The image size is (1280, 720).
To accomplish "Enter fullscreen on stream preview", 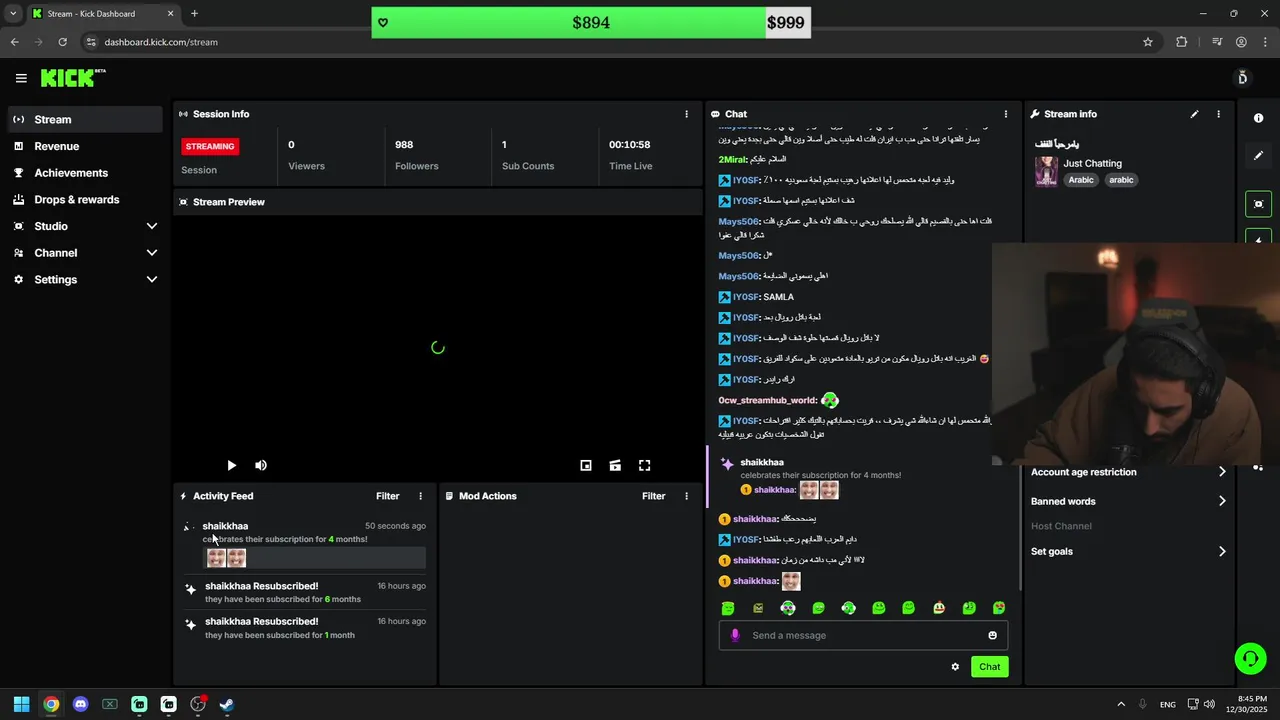I will click(x=645, y=465).
